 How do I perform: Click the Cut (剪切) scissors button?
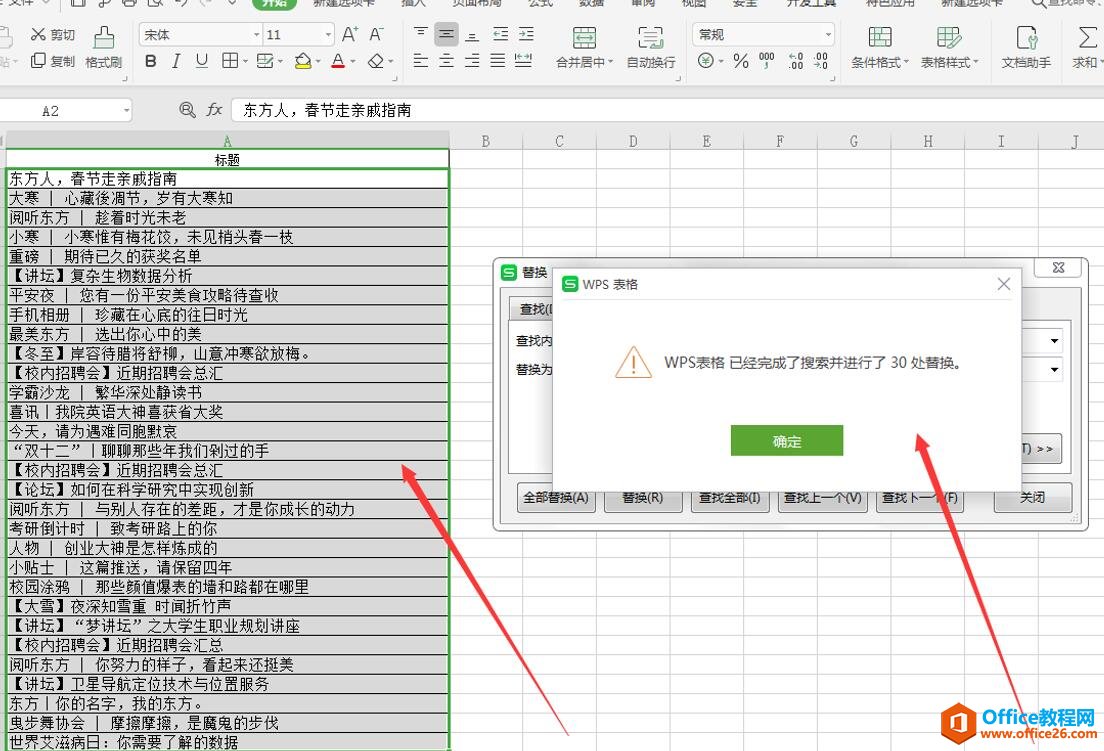click(x=53, y=34)
